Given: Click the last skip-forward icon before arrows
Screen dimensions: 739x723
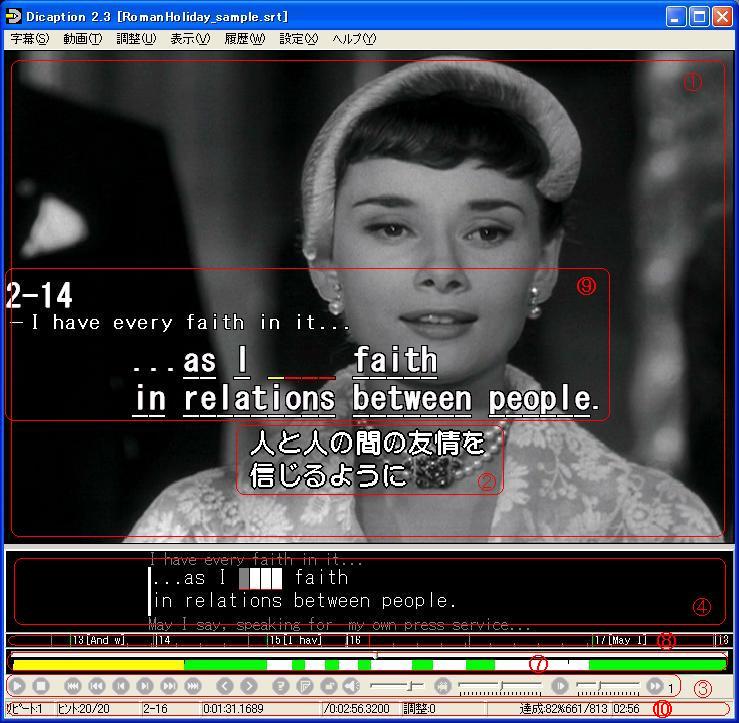Looking at the screenshot, I should tap(193, 686).
